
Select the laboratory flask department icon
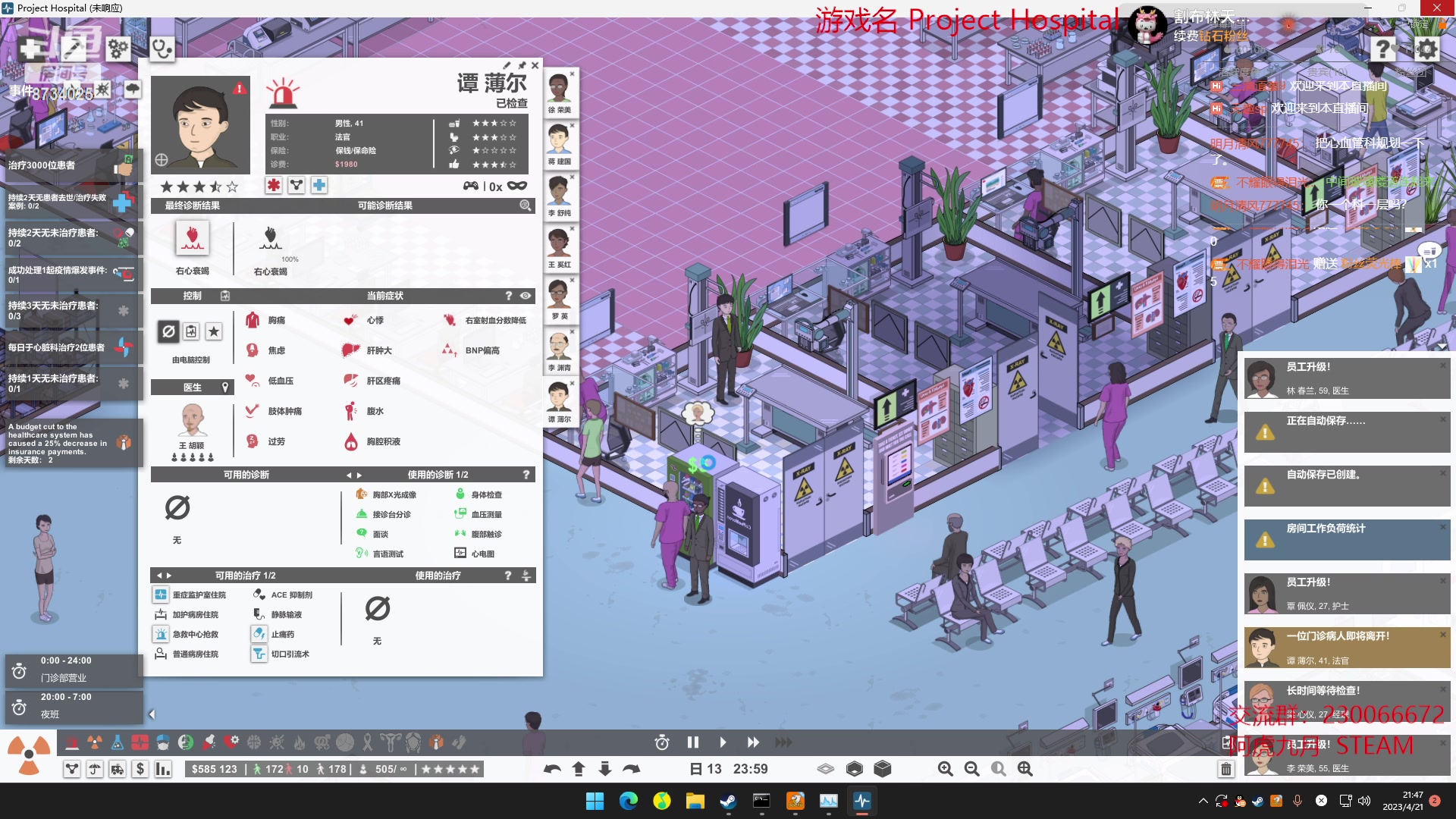pos(118,742)
